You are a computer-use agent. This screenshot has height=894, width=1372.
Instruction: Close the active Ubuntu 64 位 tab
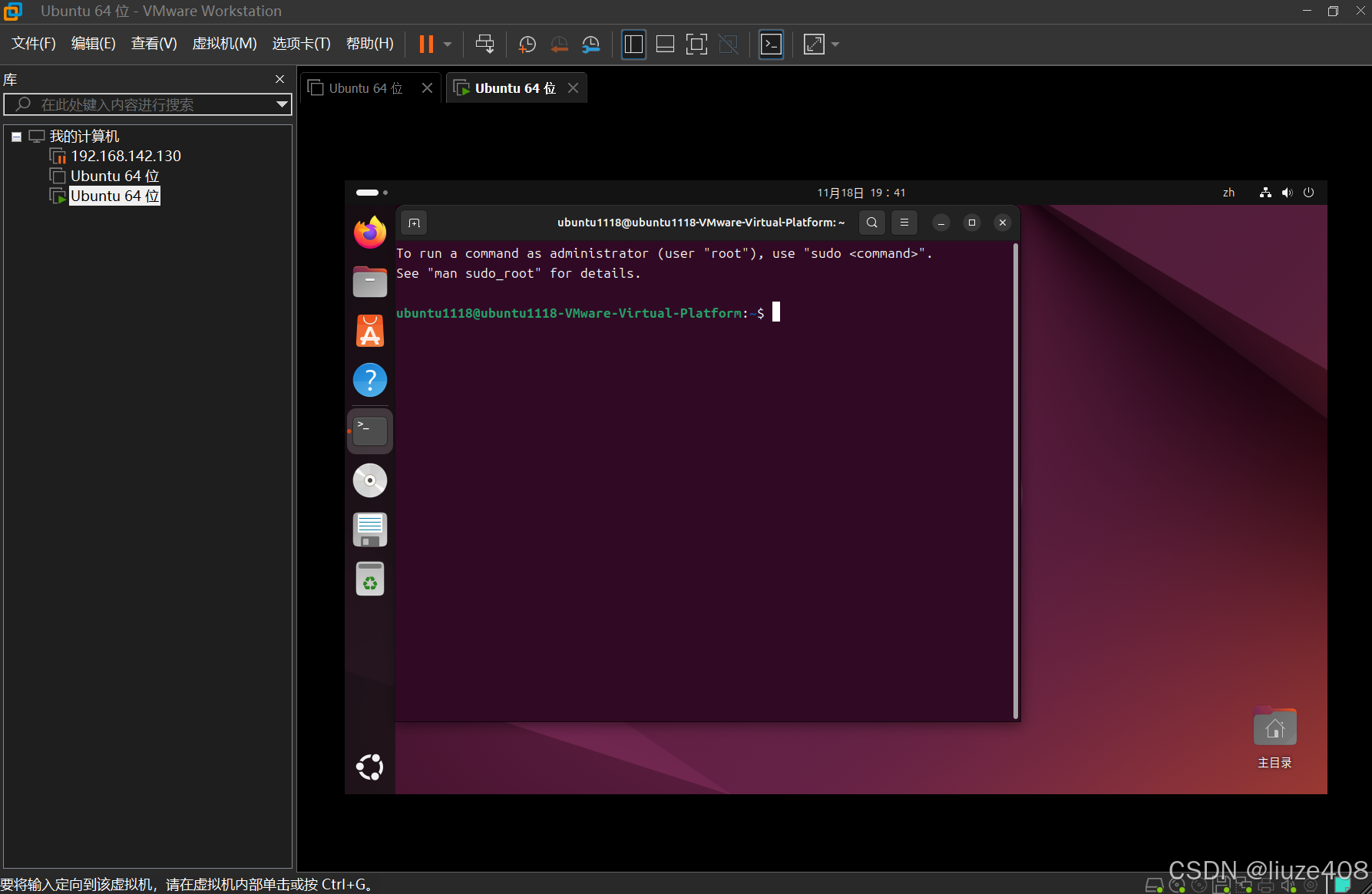tap(573, 88)
